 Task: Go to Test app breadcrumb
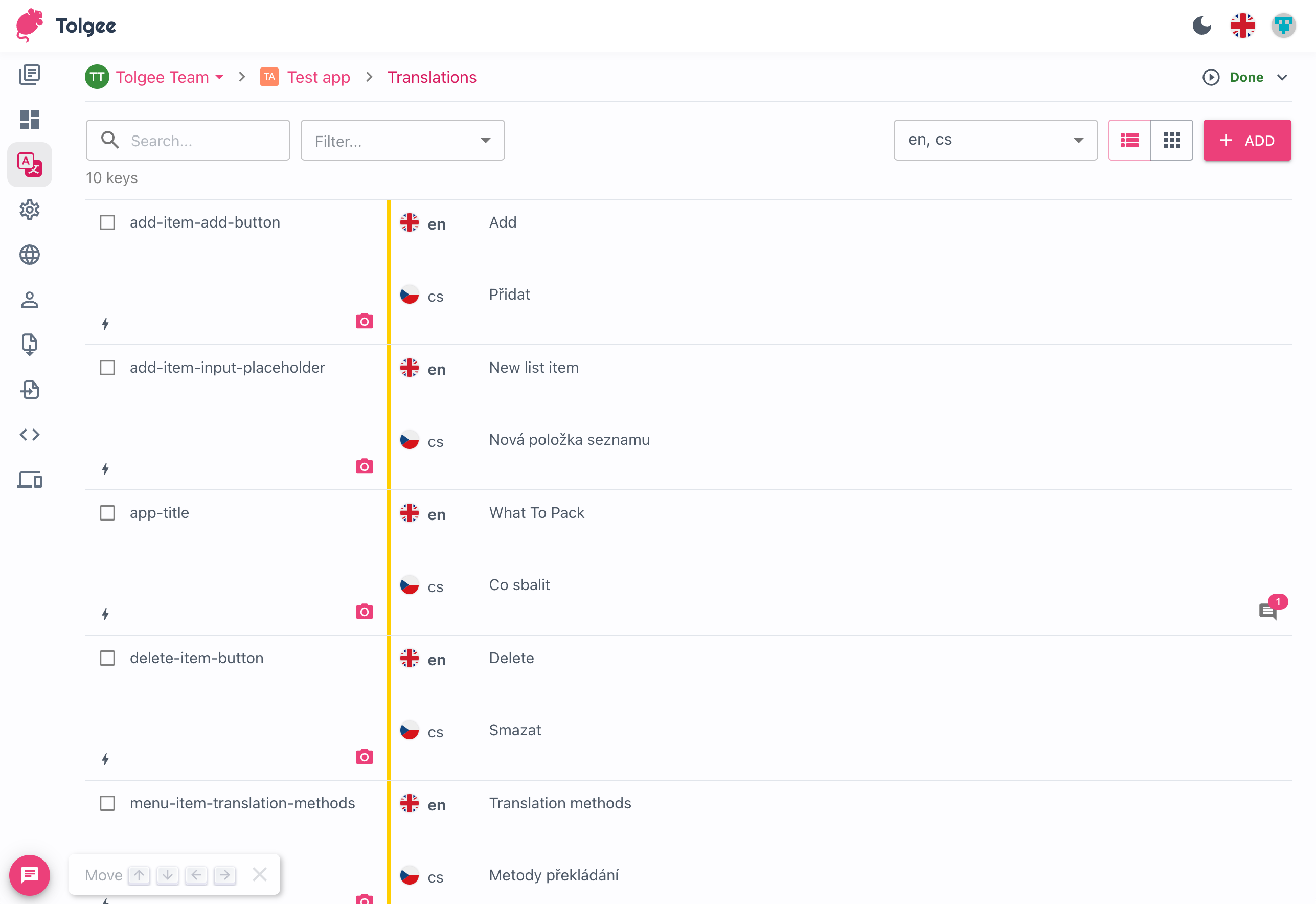click(x=318, y=77)
